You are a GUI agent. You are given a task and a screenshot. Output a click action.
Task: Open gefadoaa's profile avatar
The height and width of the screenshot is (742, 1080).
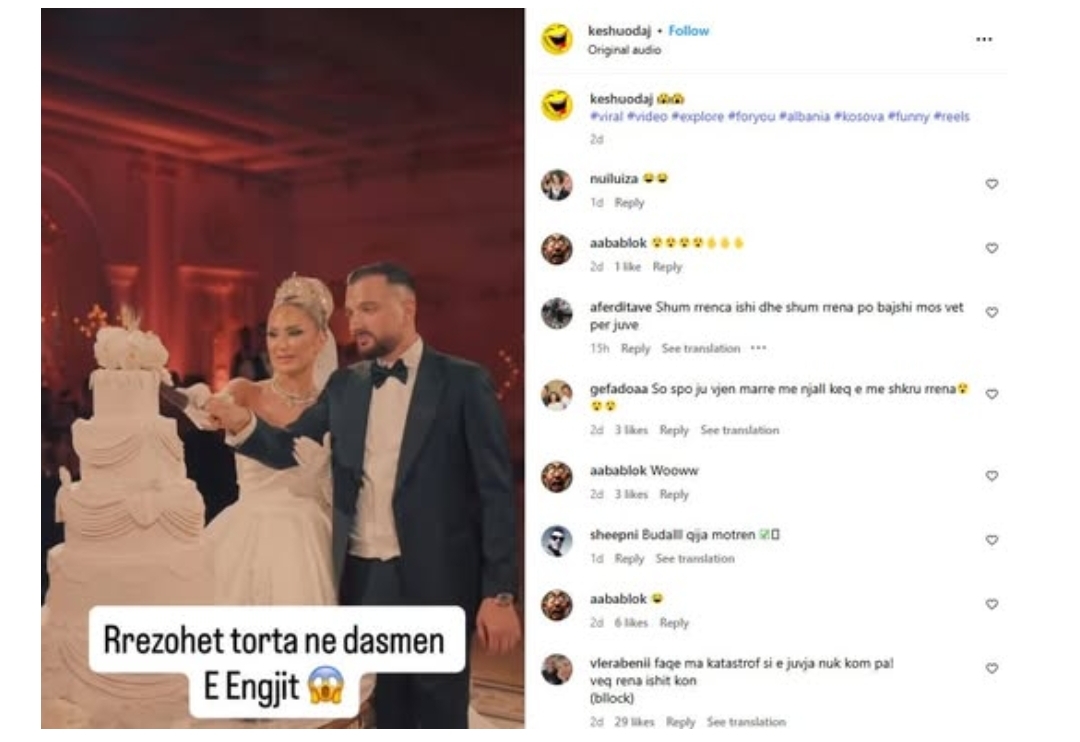(557, 395)
